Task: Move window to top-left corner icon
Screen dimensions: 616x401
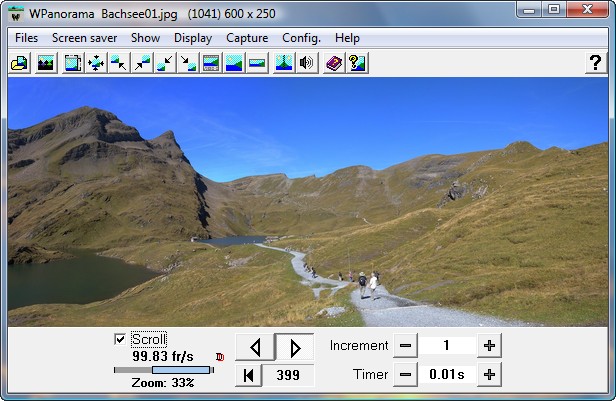Action: (x=119, y=63)
